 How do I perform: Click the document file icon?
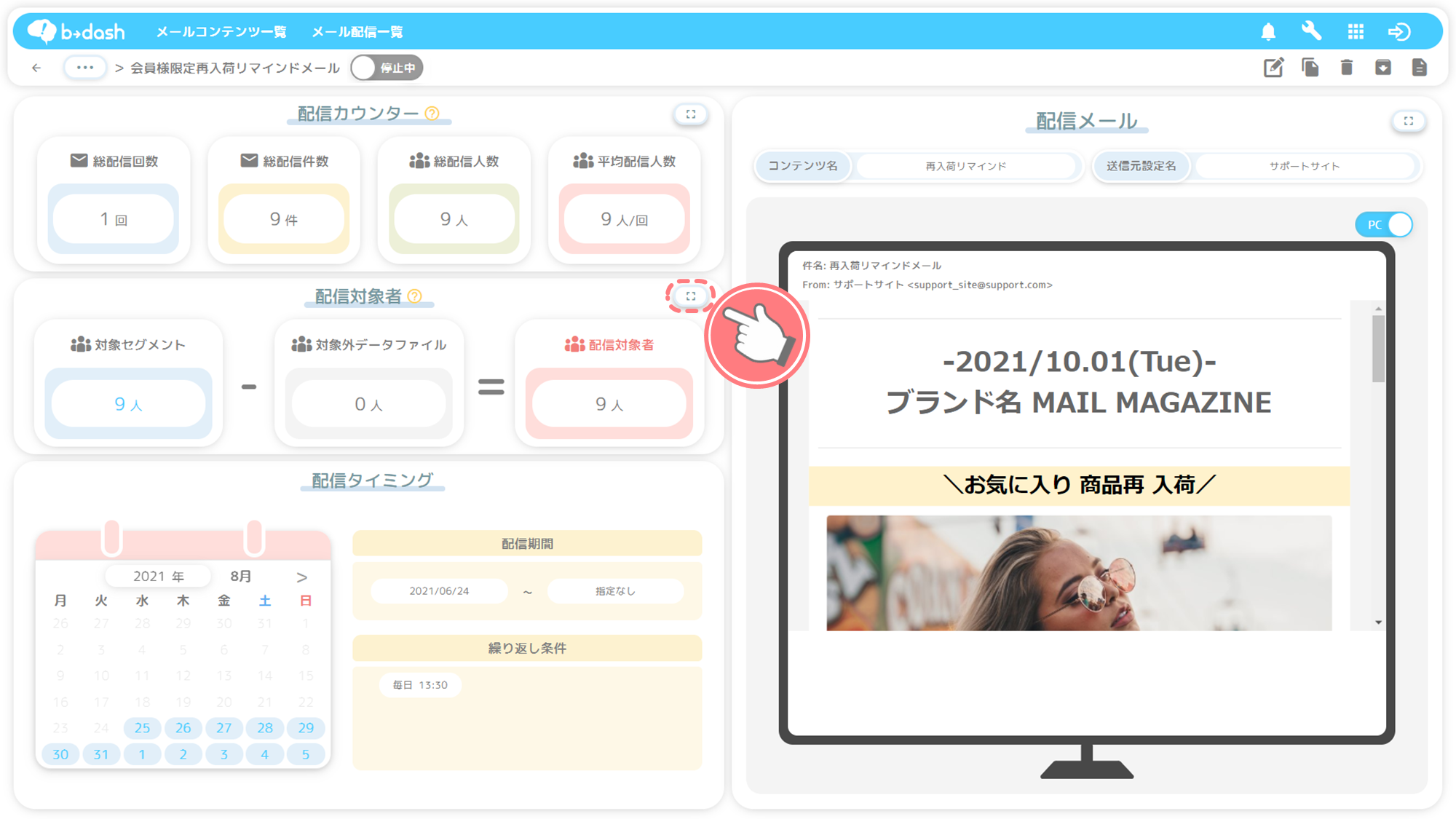pos(1420,68)
